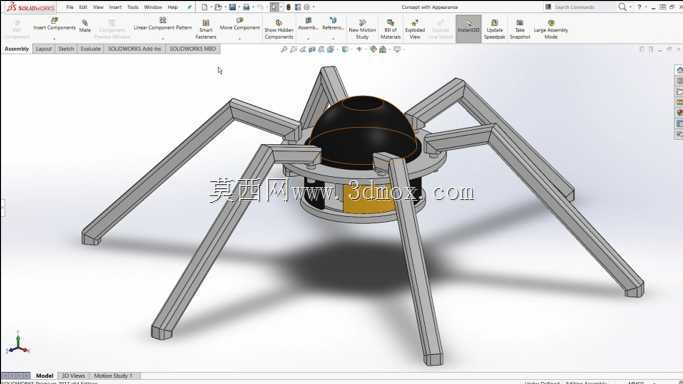
Task: Click Take Snapshot tool
Action: (x=520, y=30)
